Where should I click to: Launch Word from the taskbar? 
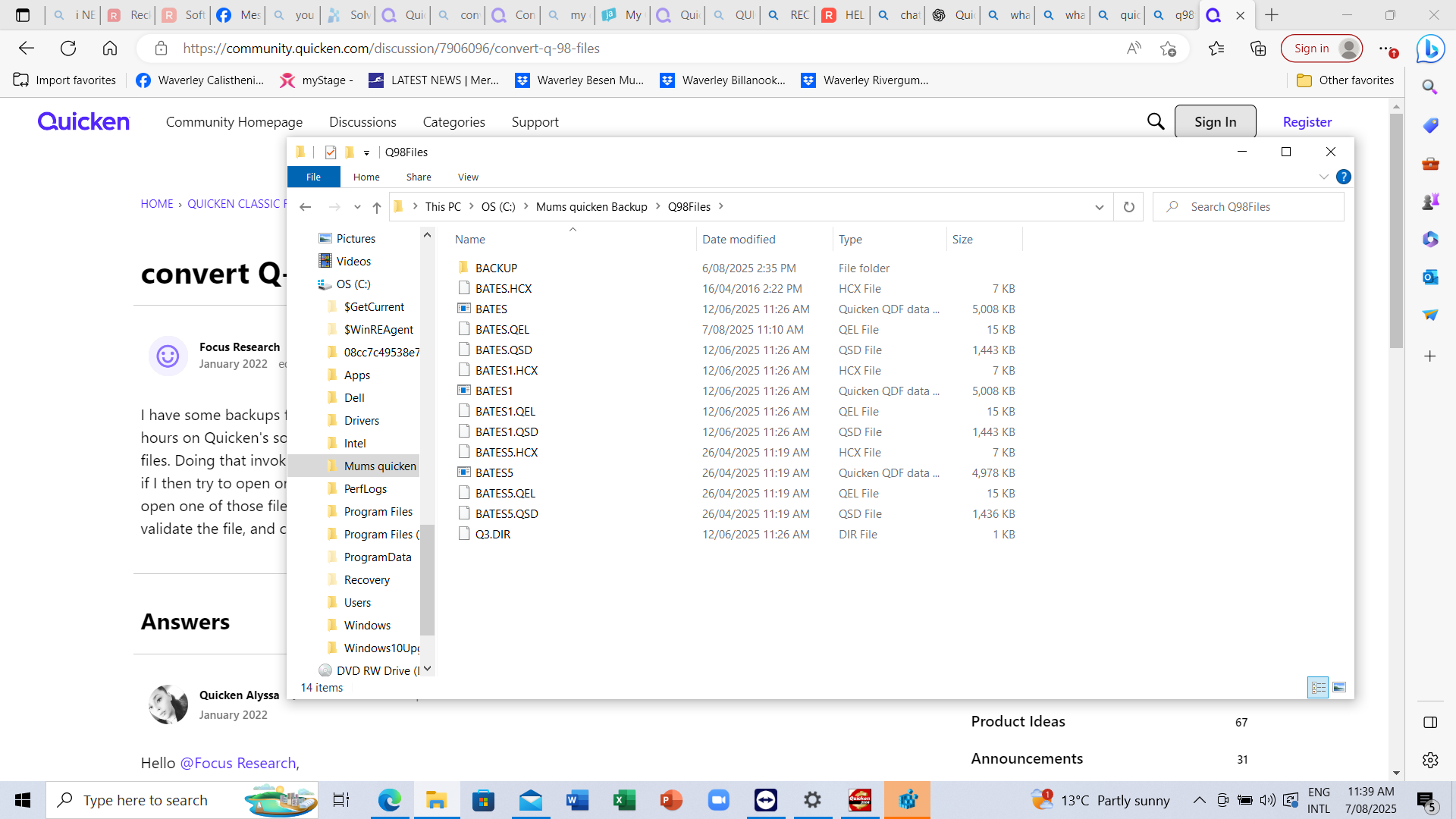click(577, 800)
